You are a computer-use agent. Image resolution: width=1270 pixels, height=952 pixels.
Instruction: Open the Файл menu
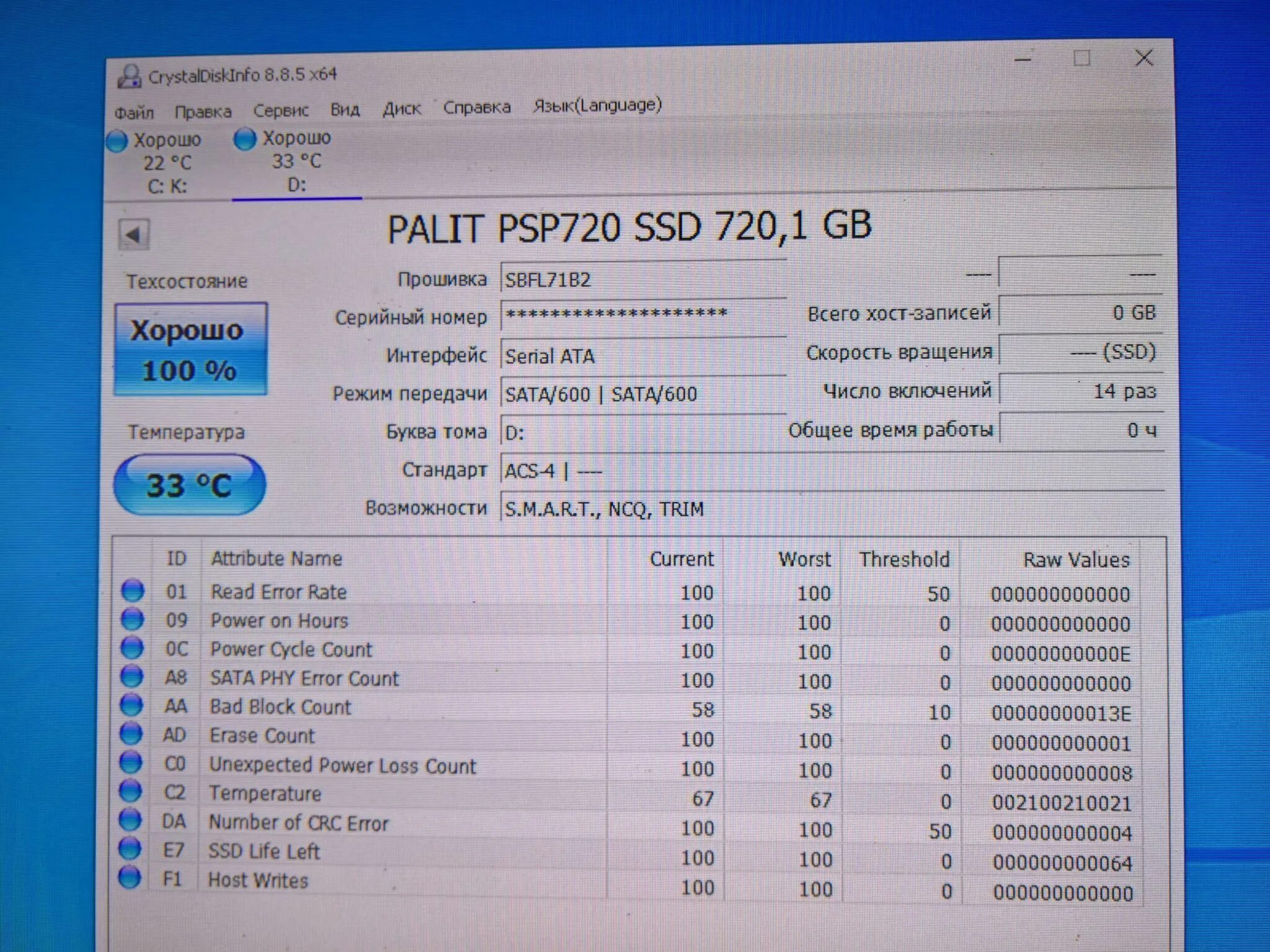click(134, 113)
